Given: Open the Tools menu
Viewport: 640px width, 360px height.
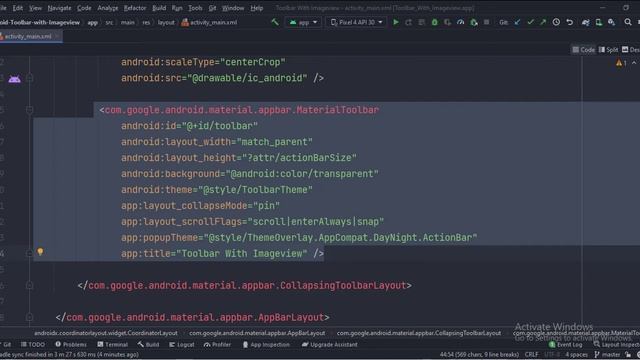Looking at the screenshot, I should (x=195, y=8).
